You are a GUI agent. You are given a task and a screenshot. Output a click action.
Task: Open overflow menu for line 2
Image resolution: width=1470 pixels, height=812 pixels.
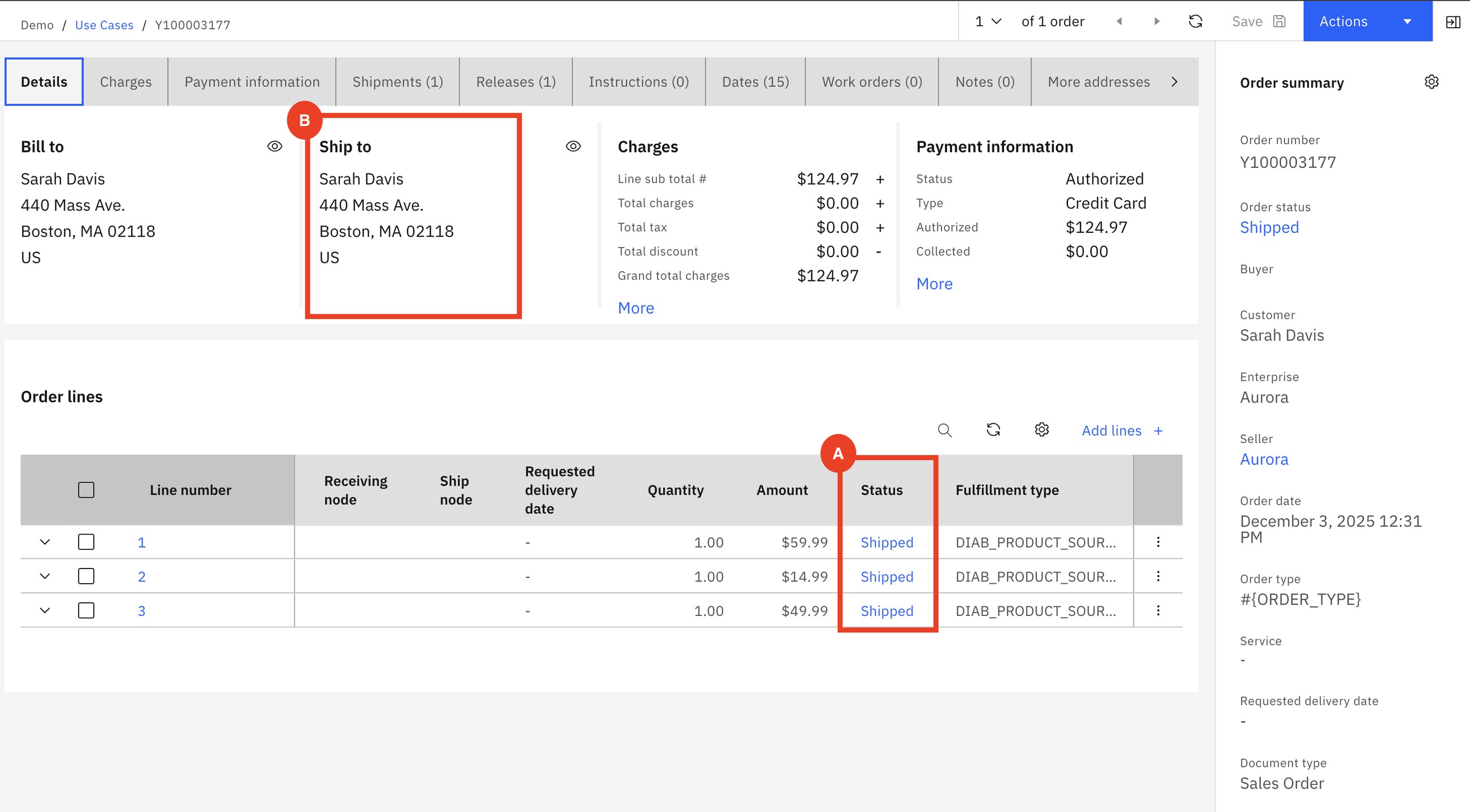[x=1158, y=576]
